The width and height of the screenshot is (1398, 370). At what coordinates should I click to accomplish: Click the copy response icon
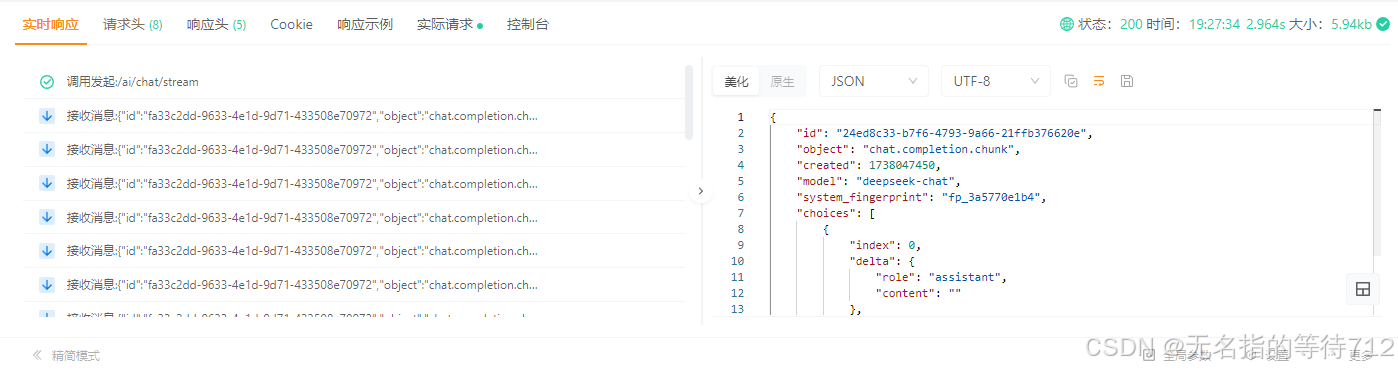(1071, 81)
